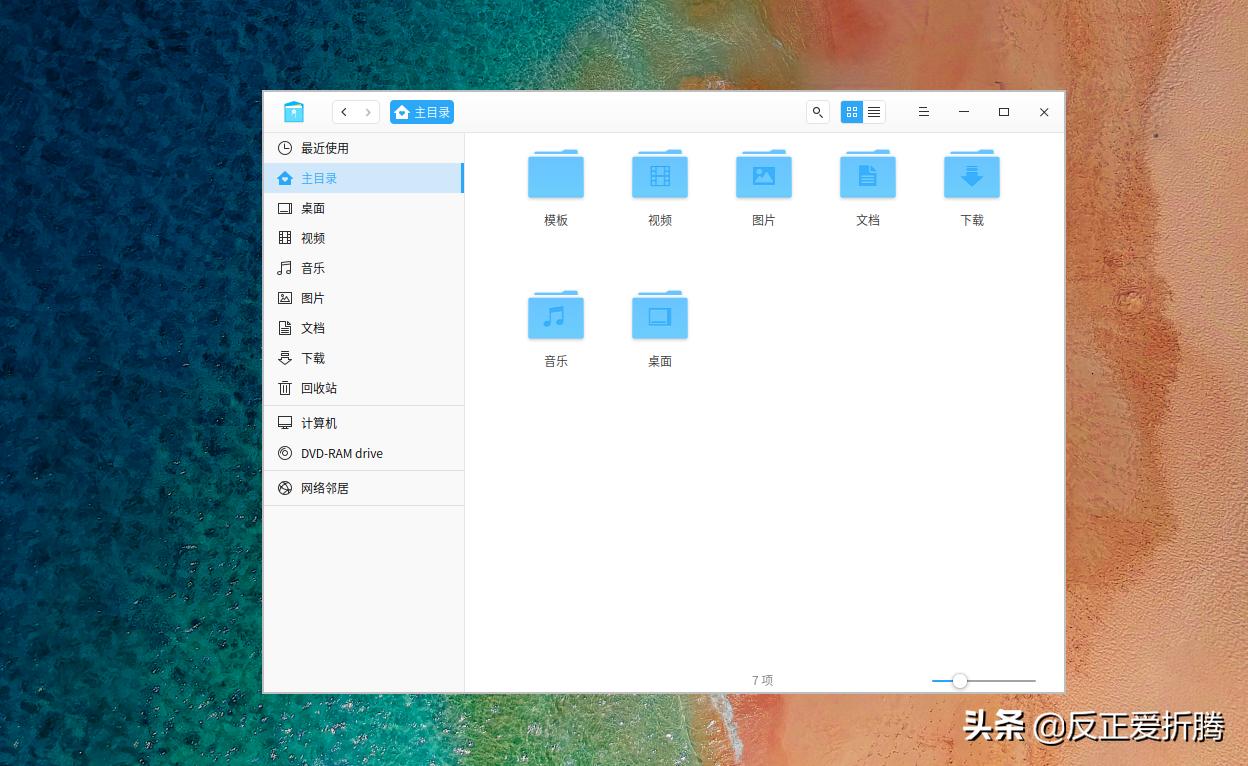
Task: Switch to list view mode
Action: coord(873,112)
